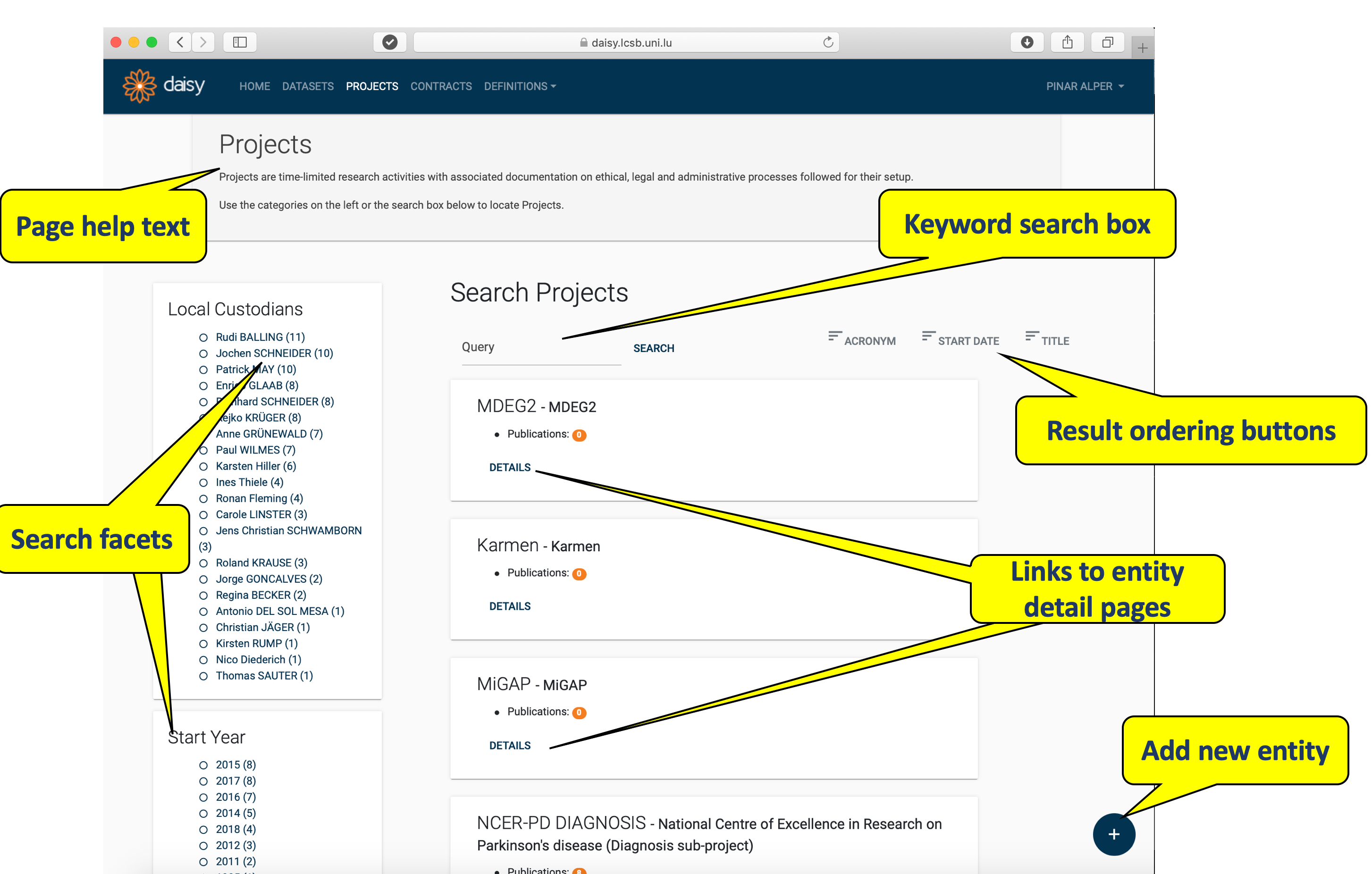Select Jochen SCHNEIDER custodian facet

pos(274,353)
